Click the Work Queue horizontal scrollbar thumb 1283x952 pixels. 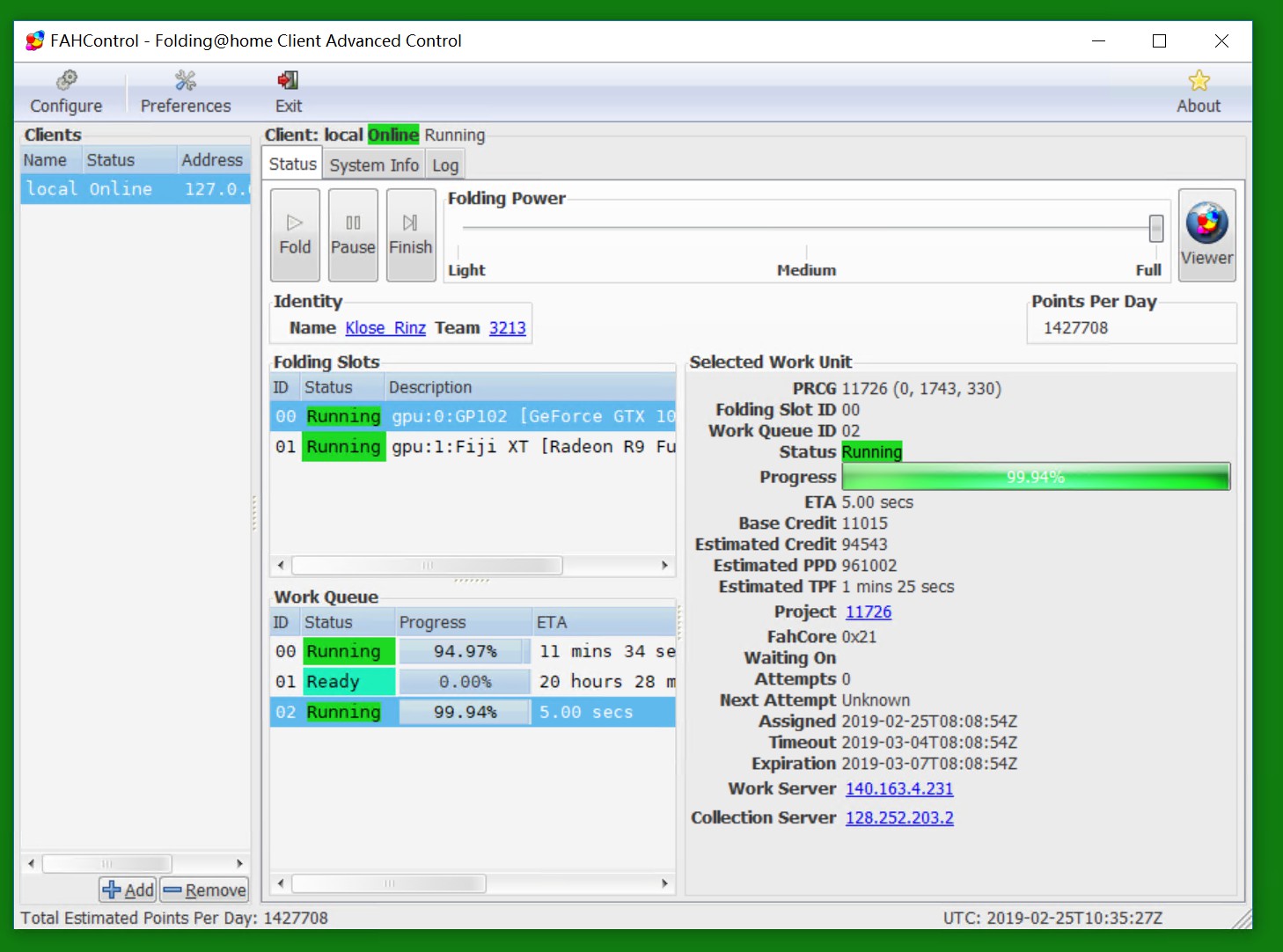click(x=389, y=882)
